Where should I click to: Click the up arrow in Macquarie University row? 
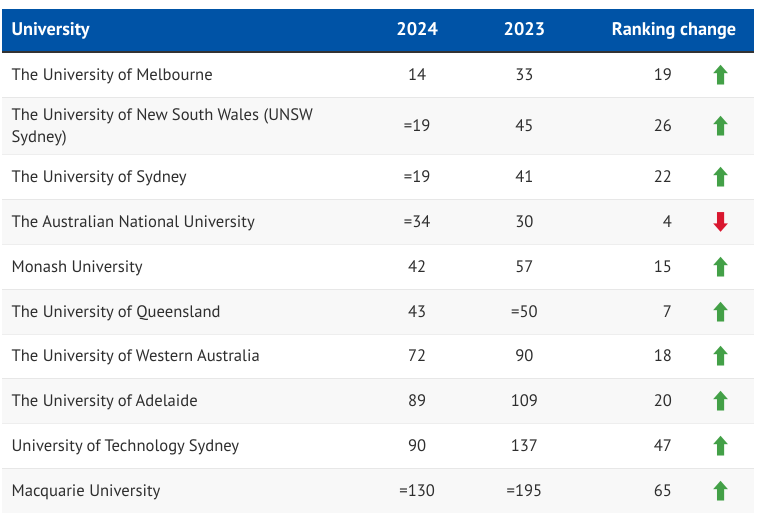click(720, 491)
